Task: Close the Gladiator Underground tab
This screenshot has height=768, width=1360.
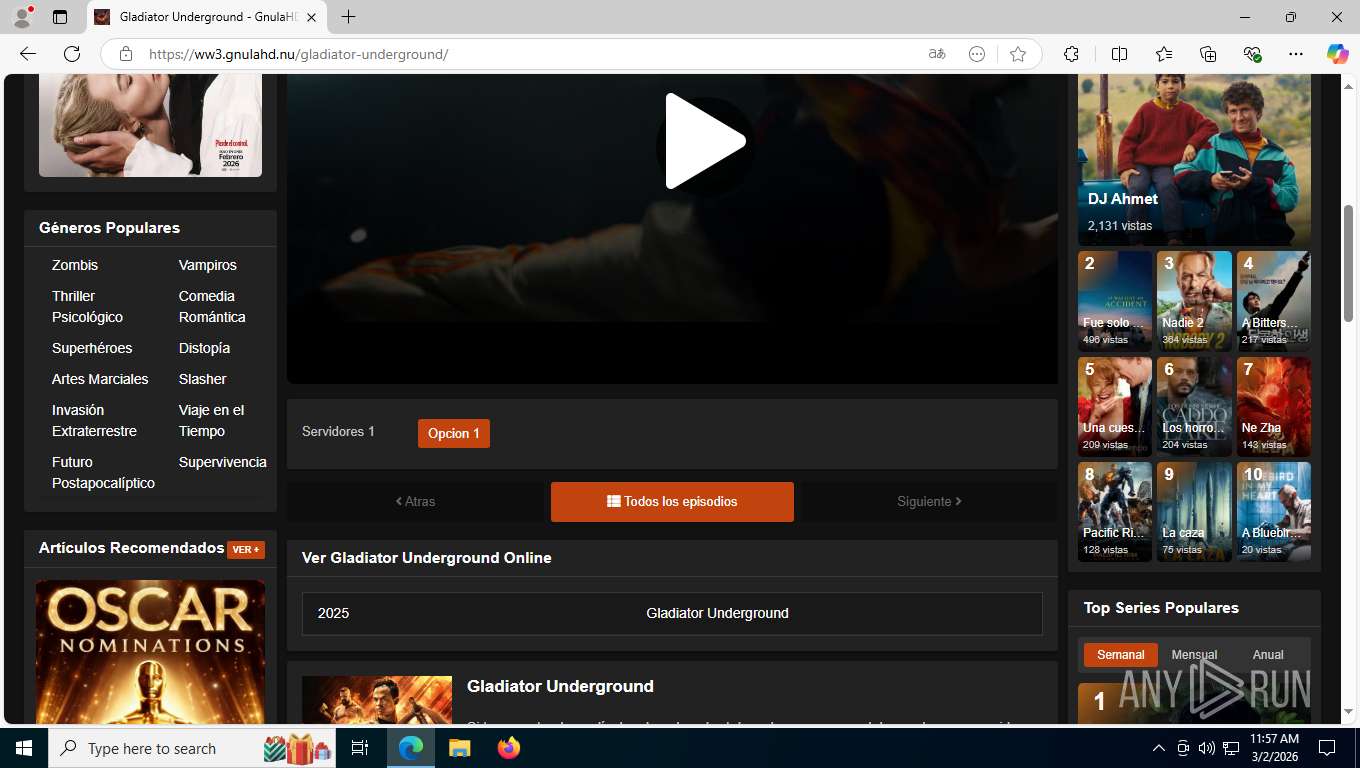Action: coord(312,17)
